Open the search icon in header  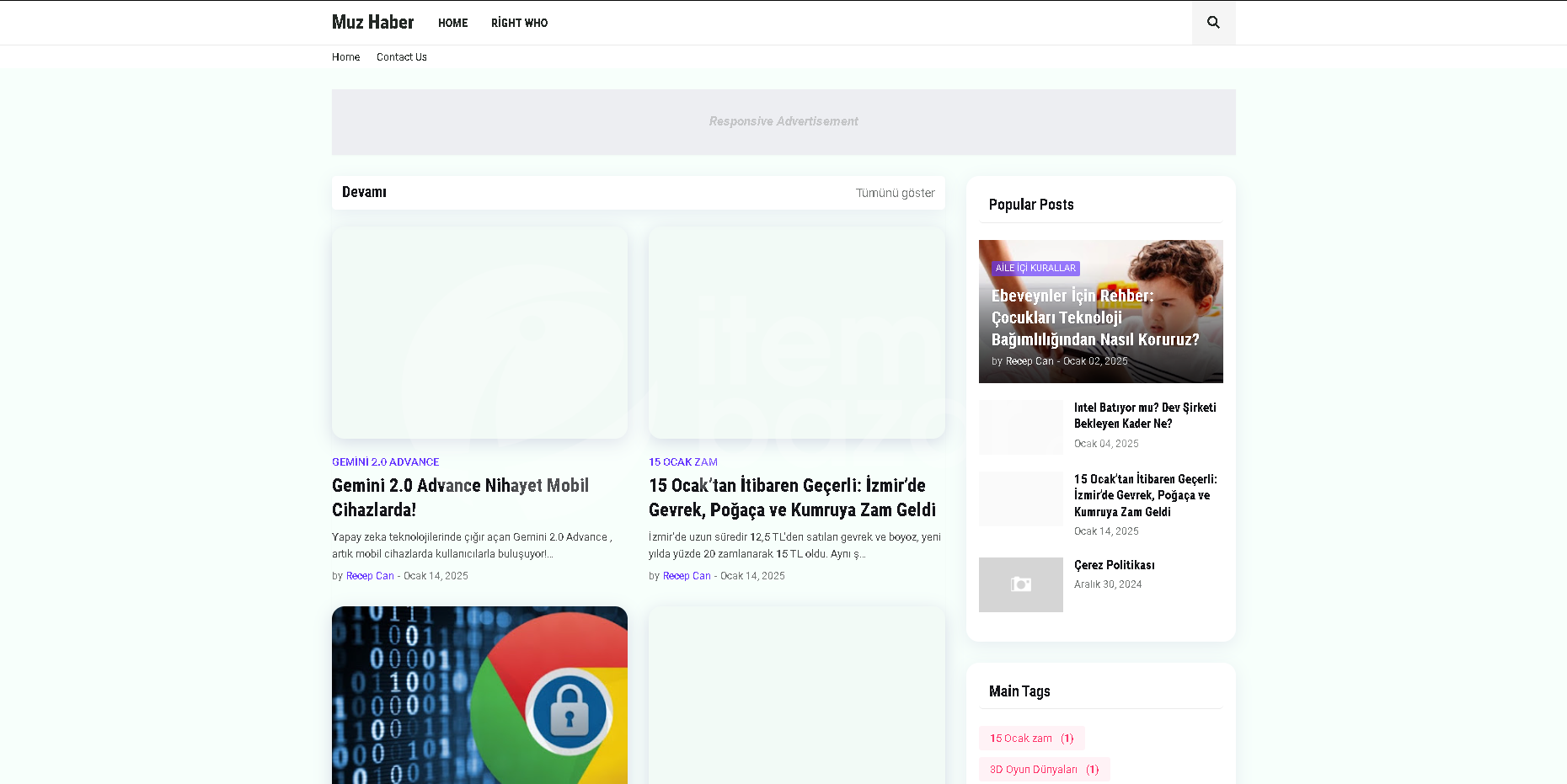click(x=1213, y=23)
